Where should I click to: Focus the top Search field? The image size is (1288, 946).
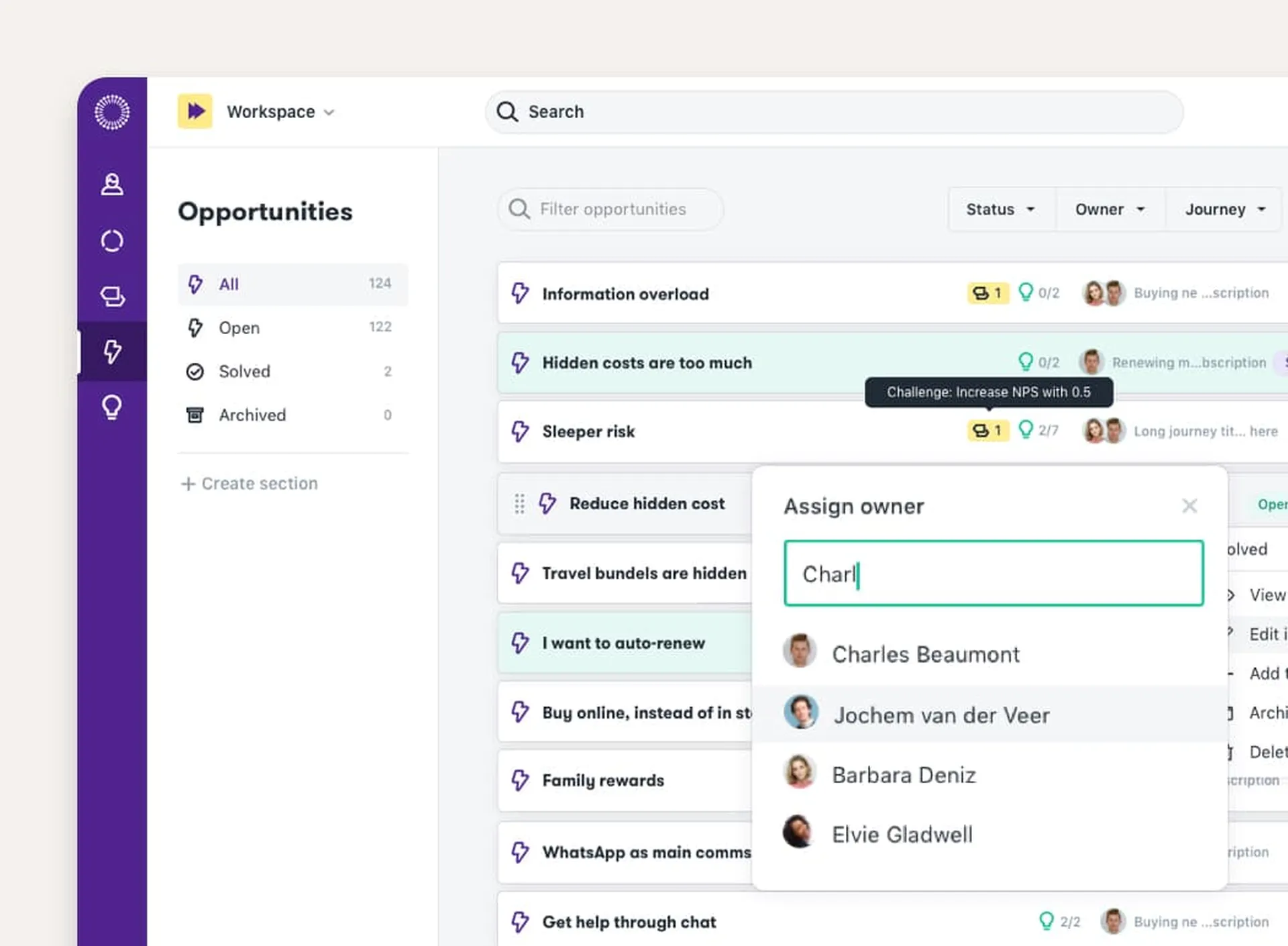[x=834, y=112]
